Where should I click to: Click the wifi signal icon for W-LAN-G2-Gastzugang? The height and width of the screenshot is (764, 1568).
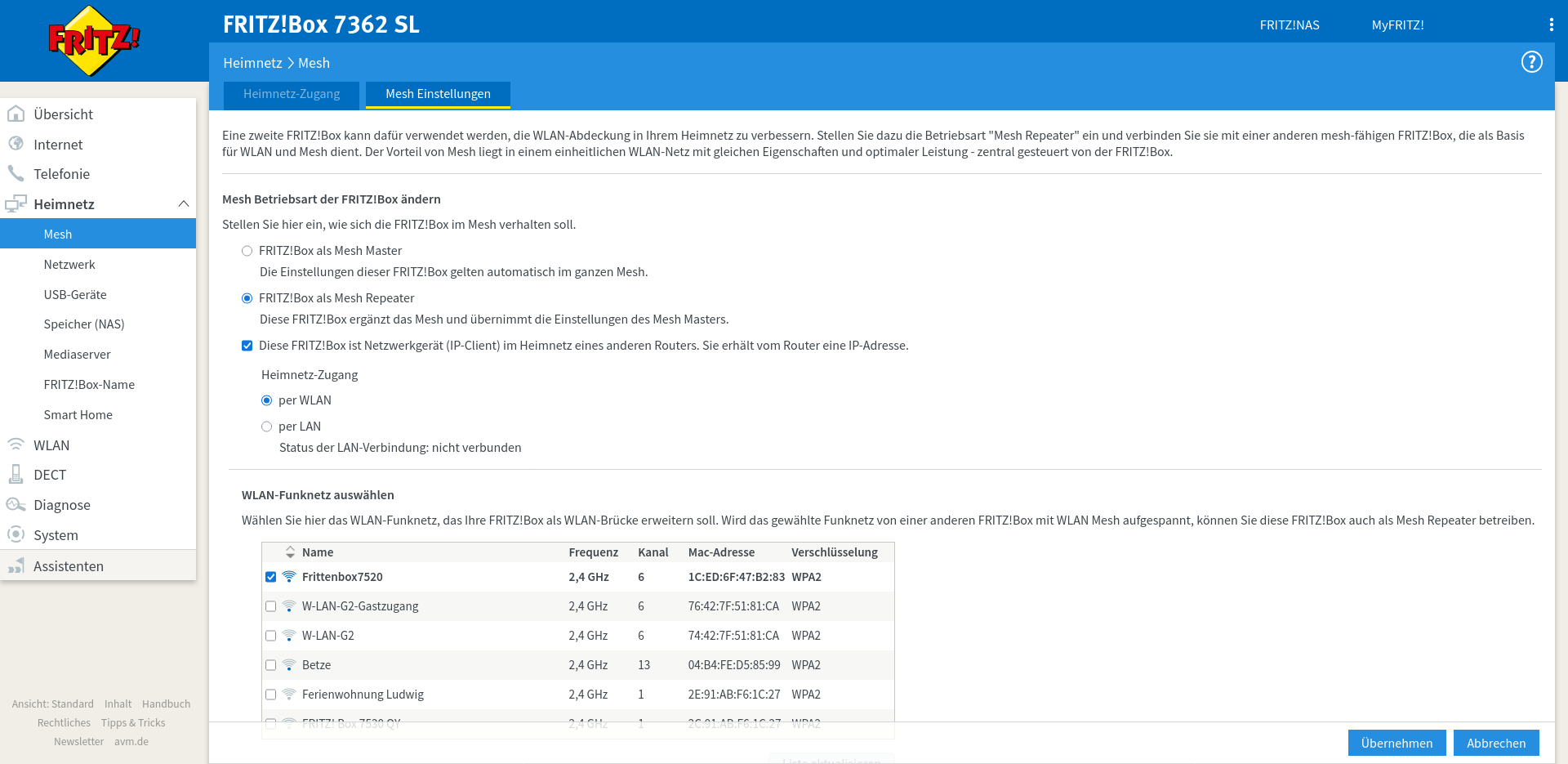coord(289,606)
